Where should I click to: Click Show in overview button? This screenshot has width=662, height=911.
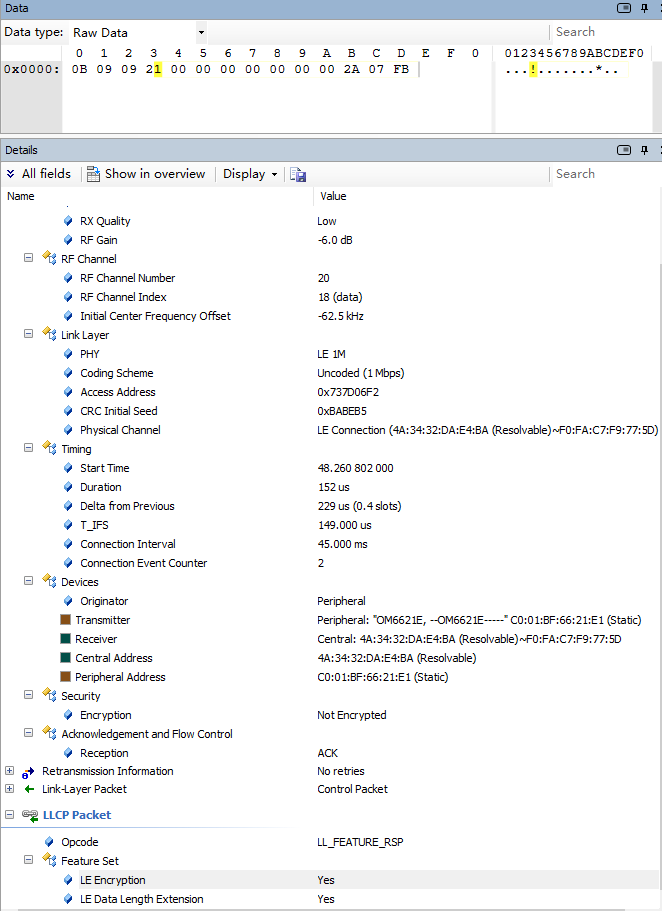point(146,174)
